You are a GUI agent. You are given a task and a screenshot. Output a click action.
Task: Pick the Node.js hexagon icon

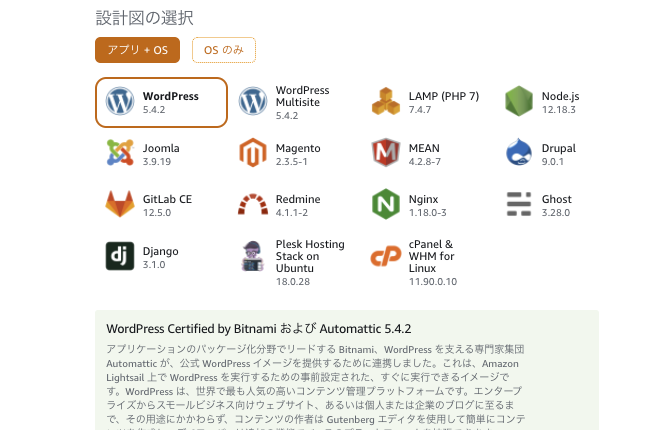519,102
